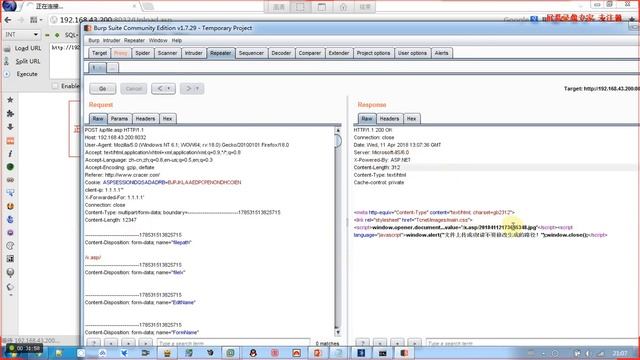Click the Go button in Repeater

click(102, 89)
